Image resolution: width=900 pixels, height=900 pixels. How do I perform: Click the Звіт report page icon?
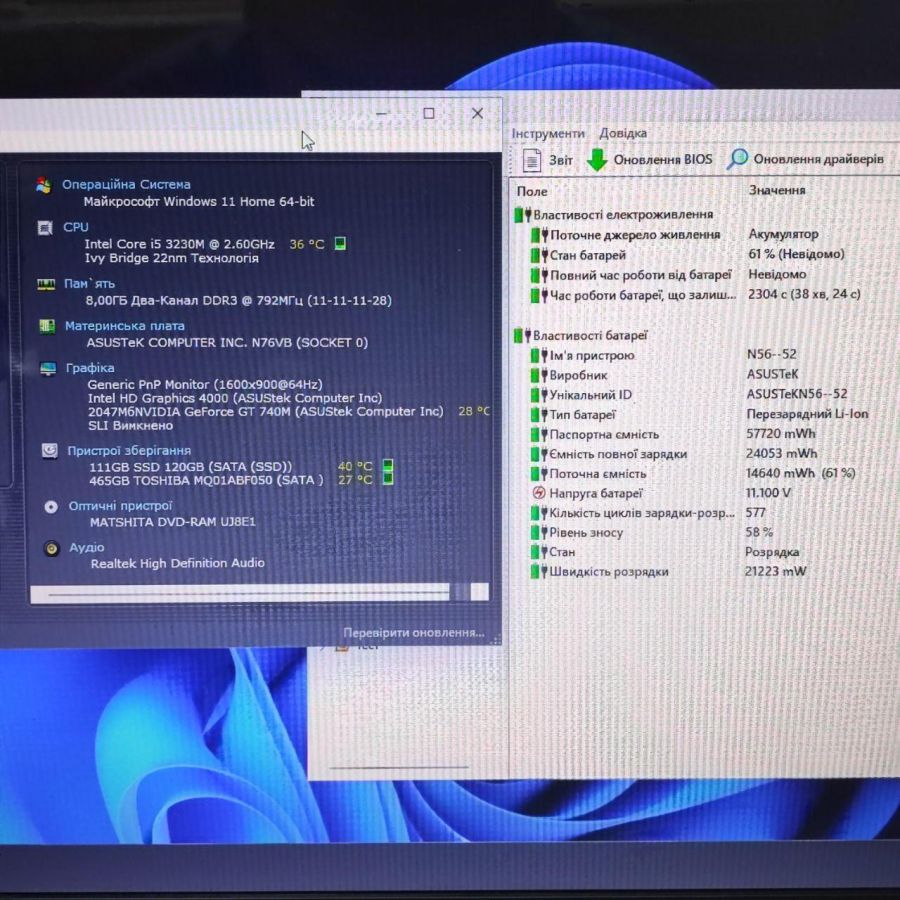click(x=532, y=160)
